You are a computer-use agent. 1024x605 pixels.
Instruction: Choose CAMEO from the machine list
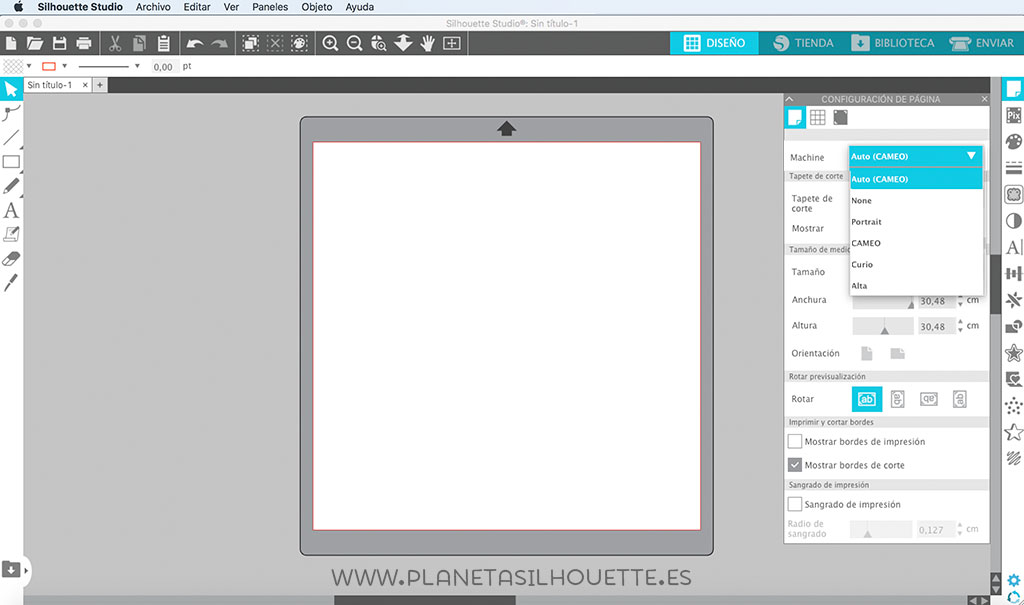(916, 243)
